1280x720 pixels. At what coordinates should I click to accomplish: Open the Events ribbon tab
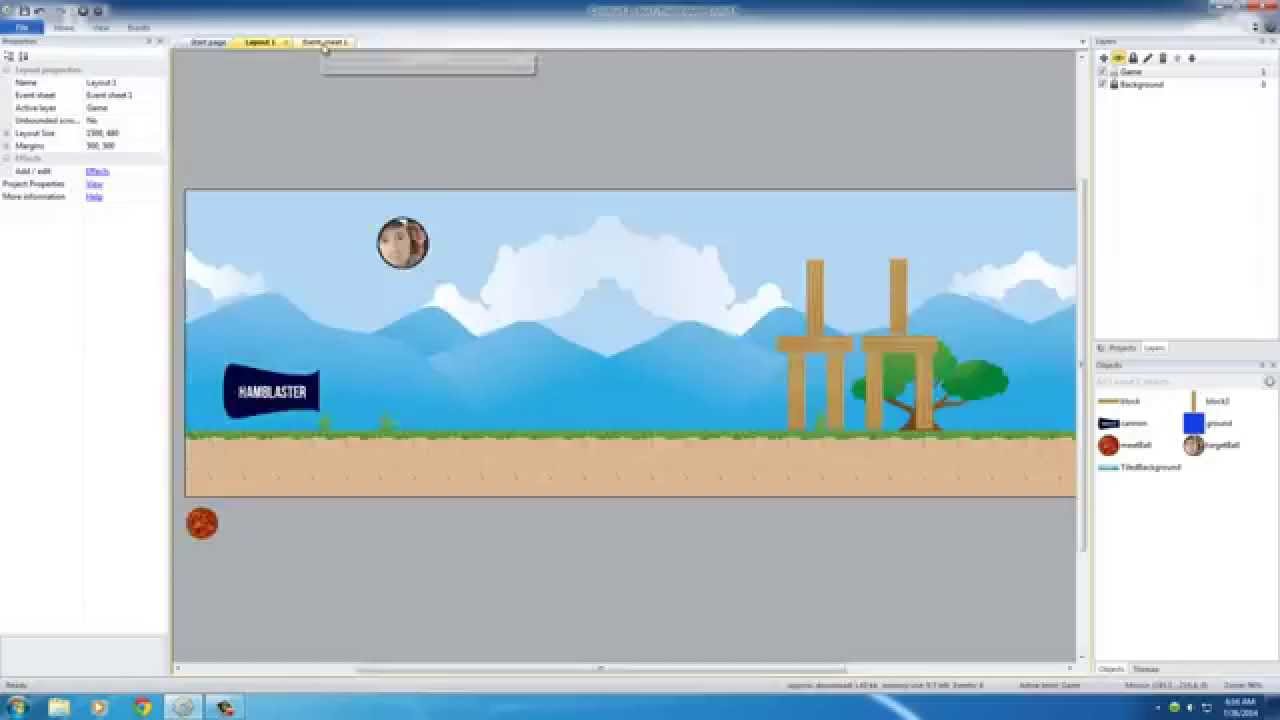(x=139, y=28)
